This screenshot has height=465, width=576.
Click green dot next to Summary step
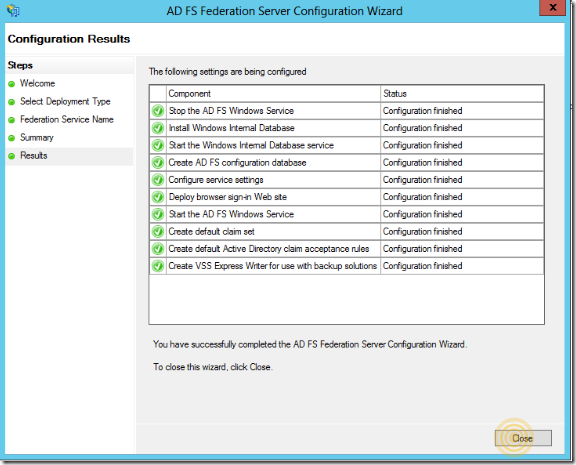pos(11,138)
